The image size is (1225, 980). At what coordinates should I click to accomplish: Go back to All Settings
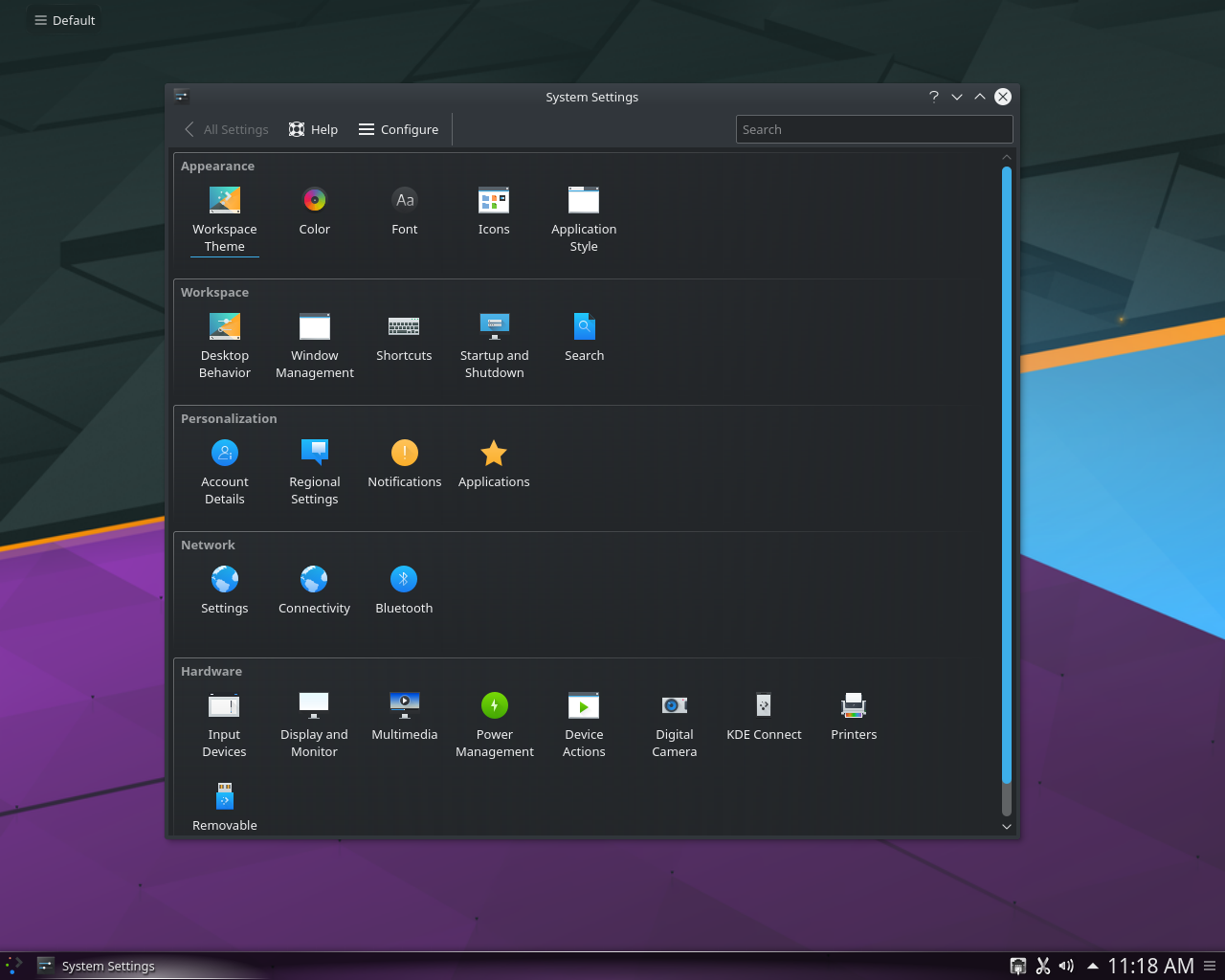226,129
